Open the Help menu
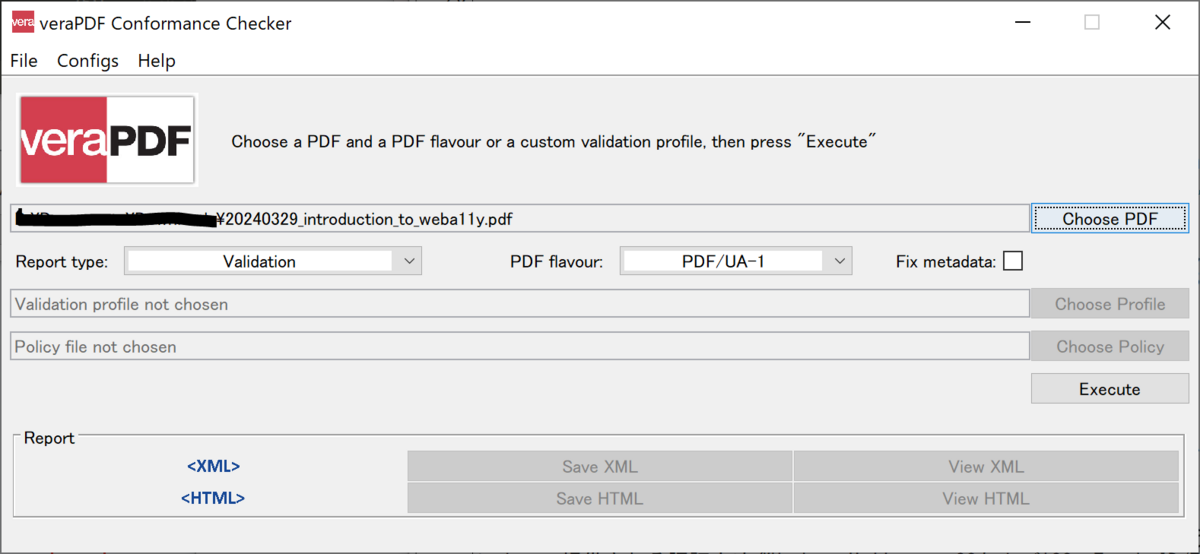The height and width of the screenshot is (554, 1200). 157,61
